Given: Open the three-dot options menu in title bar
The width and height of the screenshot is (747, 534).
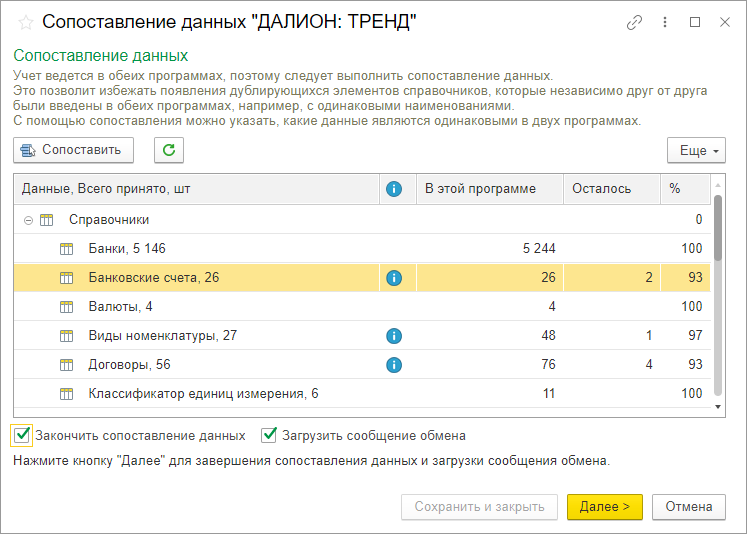Looking at the screenshot, I should tap(665, 22).
